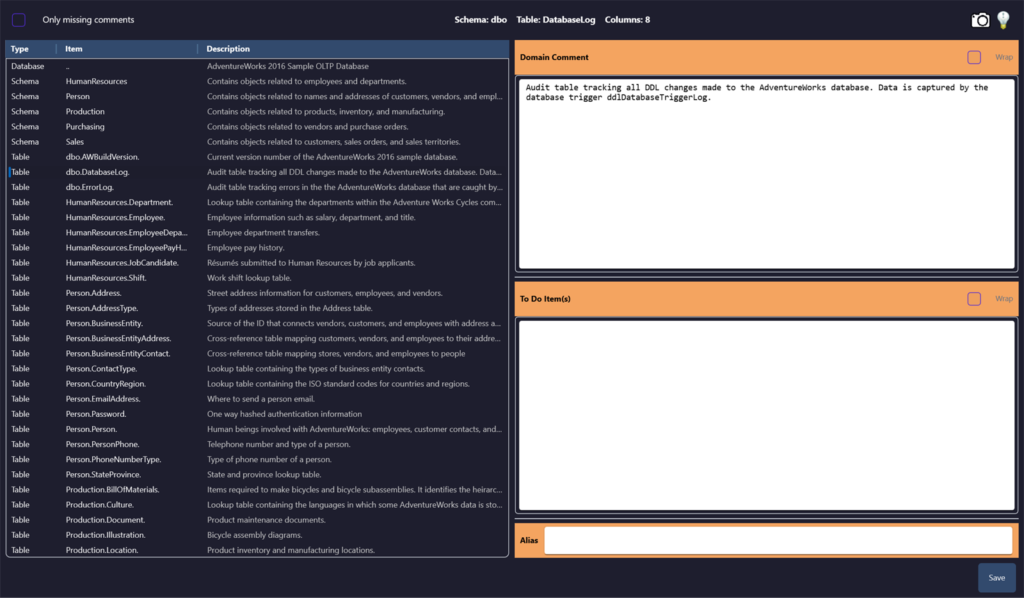Click the lightbulb hint icon
Screen dimensions: 1024x598
1004,20
